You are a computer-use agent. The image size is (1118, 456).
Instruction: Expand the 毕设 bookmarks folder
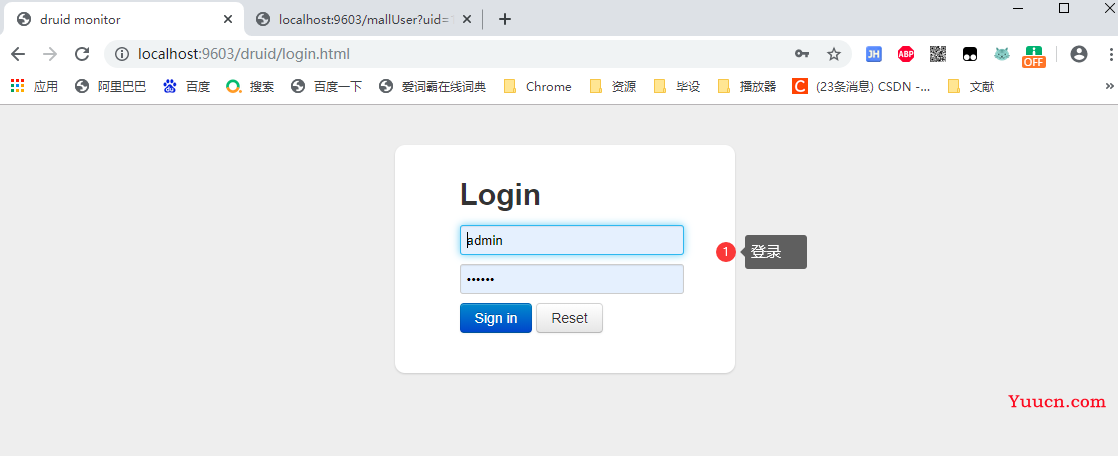(x=677, y=87)
